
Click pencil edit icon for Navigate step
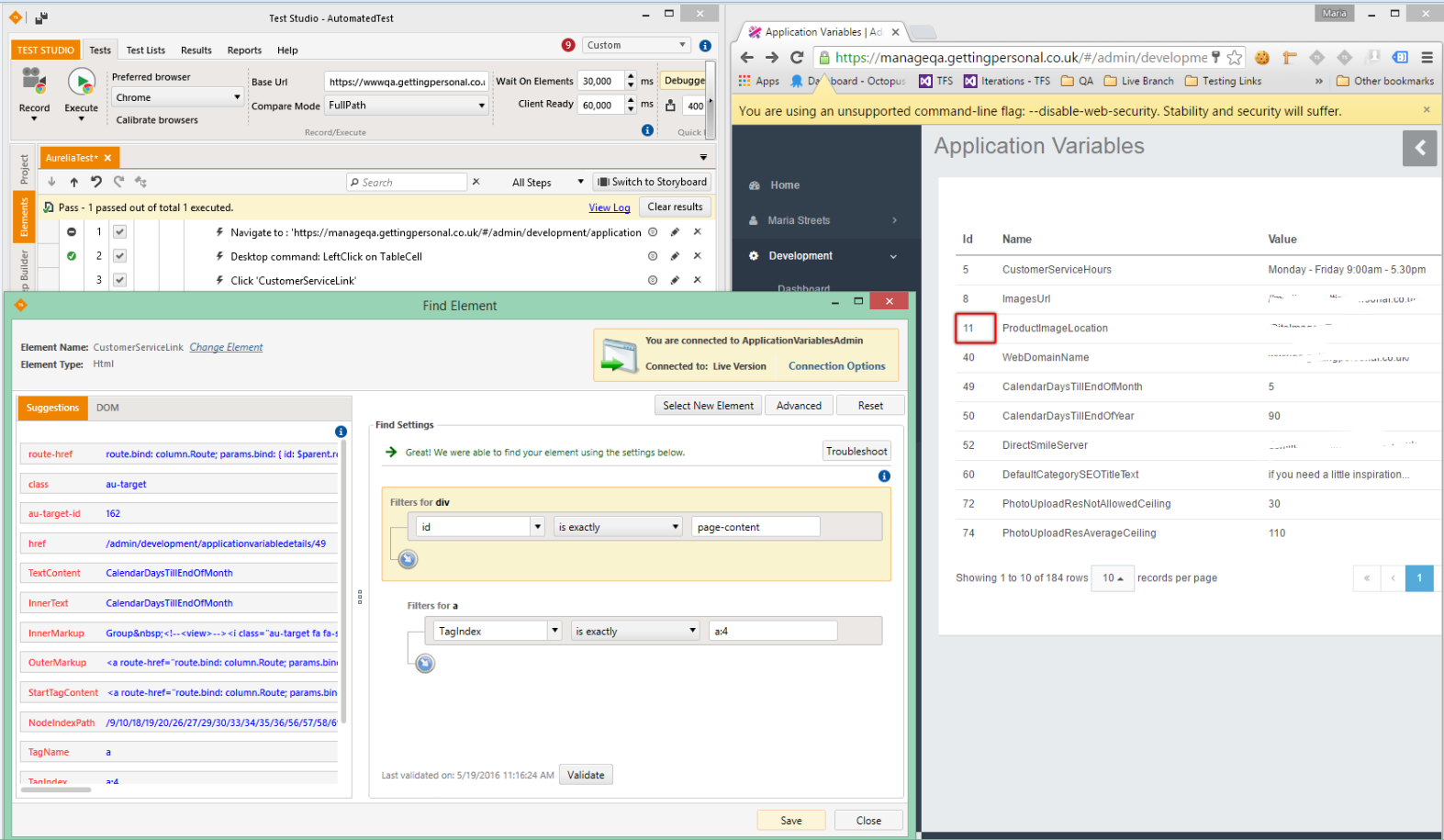pos(675,232)
